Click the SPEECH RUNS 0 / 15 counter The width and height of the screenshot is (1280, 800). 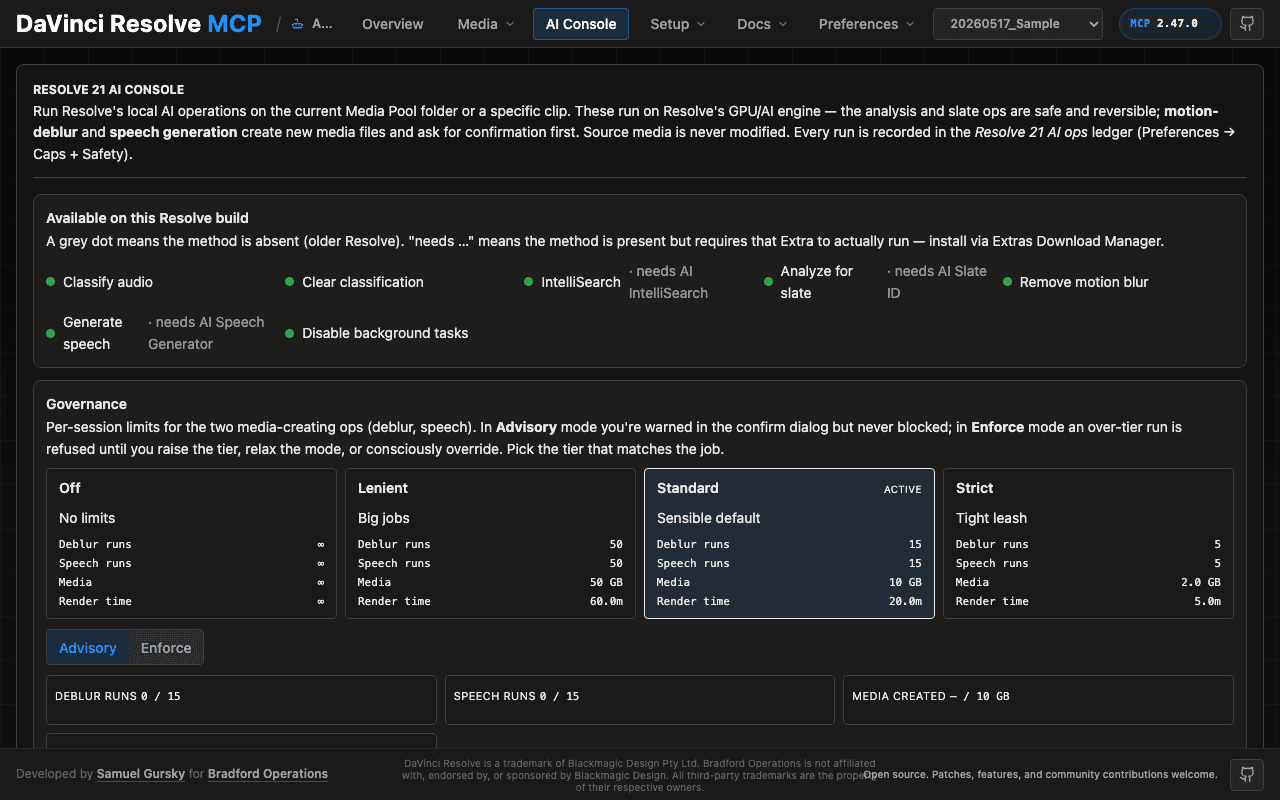click(x=640, y=700)
